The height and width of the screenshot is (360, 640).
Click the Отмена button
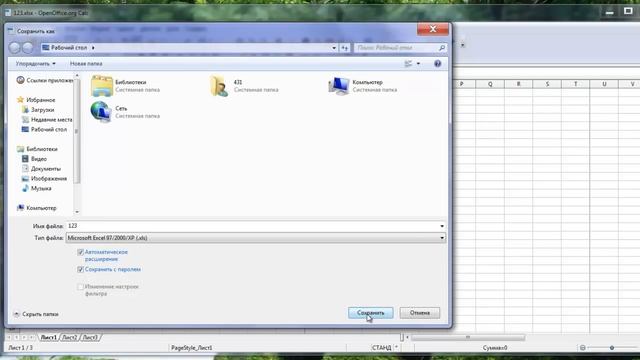420,313
